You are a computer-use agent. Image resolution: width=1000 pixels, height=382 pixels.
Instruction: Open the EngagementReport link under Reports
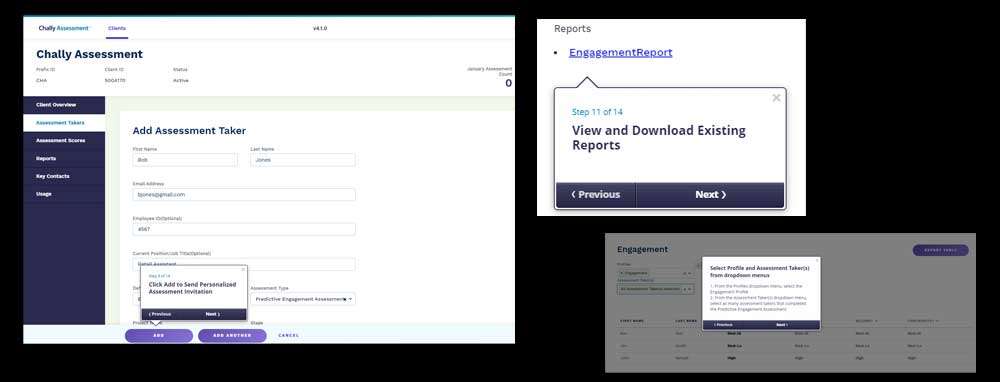621,52
